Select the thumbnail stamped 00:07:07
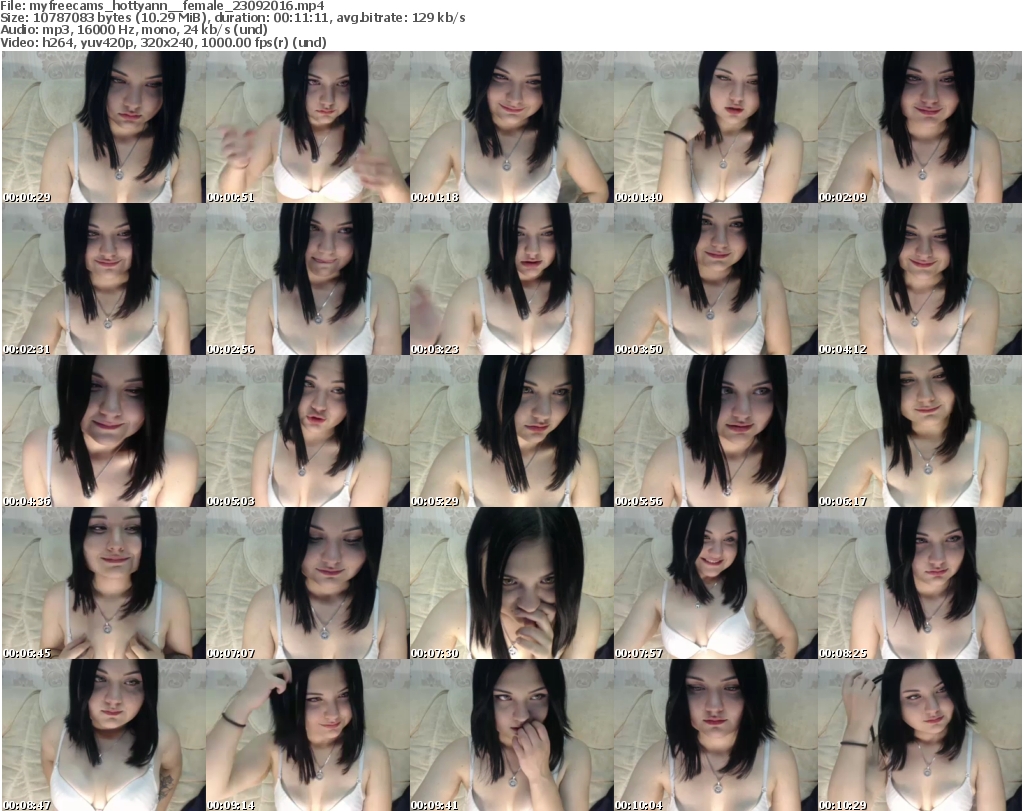 (308, 583)
